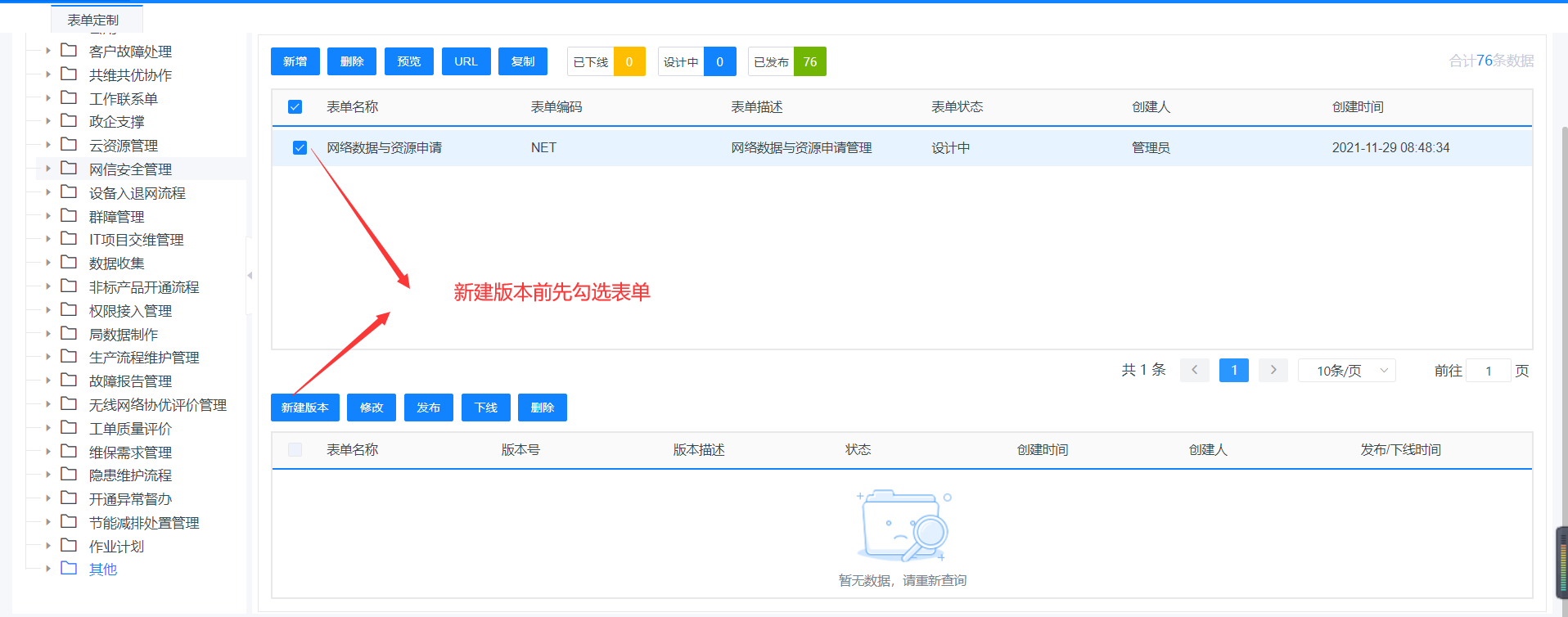Click the 预览 button
The height and width of the screenshot is (617, 1568).
(x=409, y=61)
